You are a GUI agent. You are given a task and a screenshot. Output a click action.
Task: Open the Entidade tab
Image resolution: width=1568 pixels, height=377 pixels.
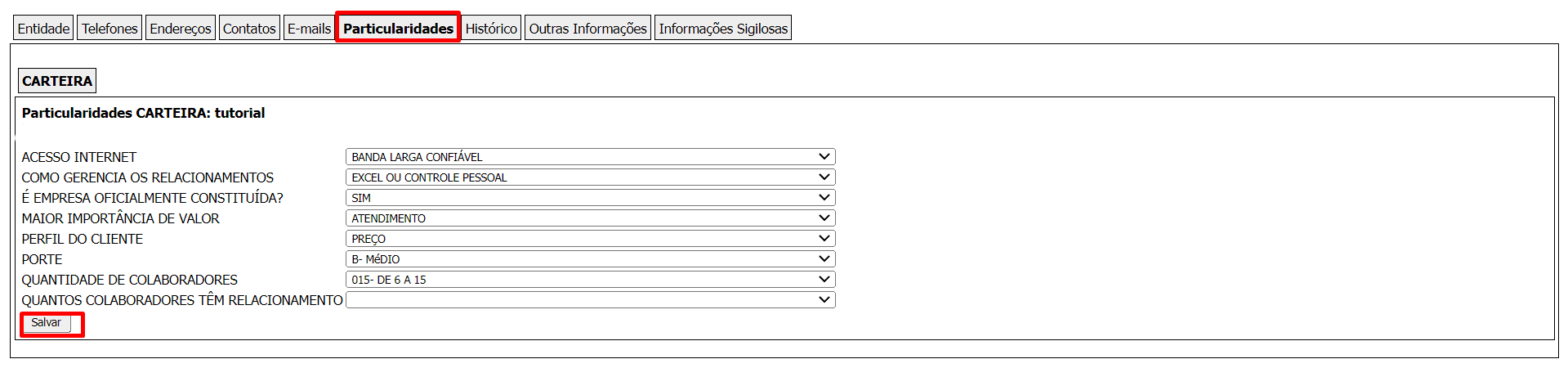click(x=43, y=29)
